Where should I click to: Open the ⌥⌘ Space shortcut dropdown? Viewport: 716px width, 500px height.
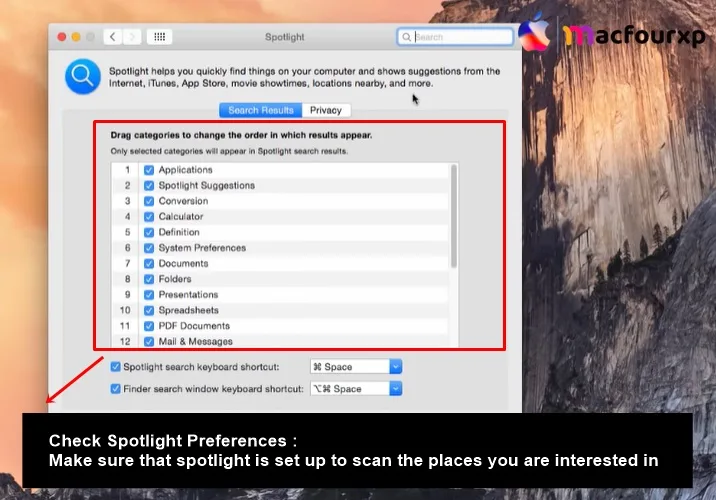click(x=356, y=389)
